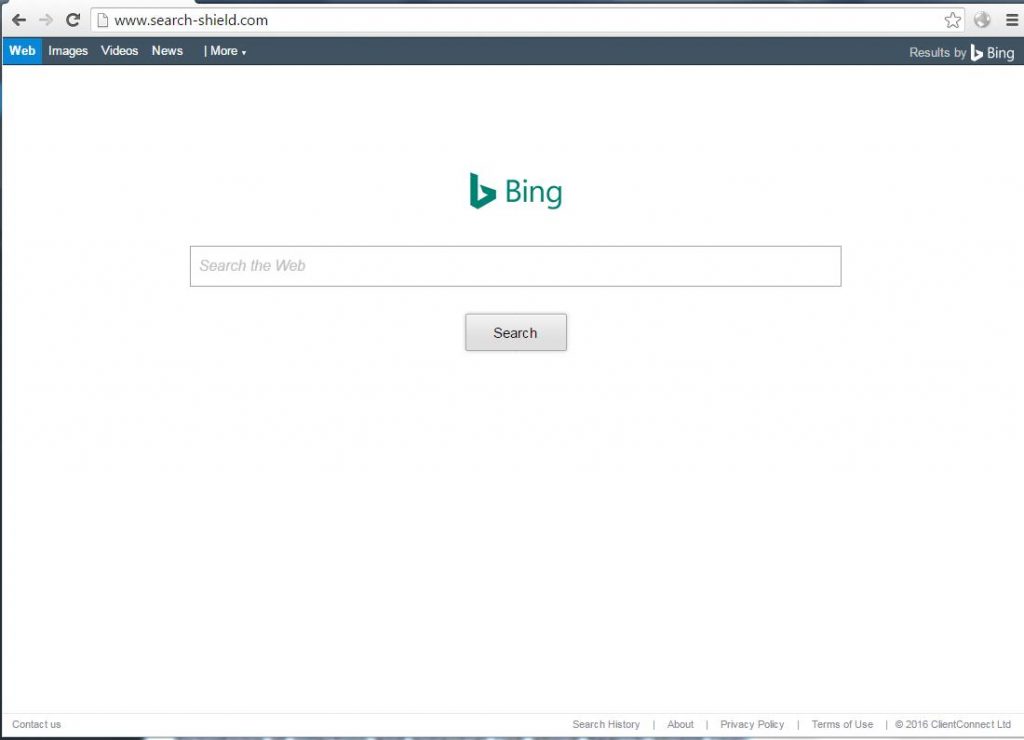Image resolution: width=1024 pixels, height=740 pixels.
Task: Select the Web tab
Action: [22, 51]
